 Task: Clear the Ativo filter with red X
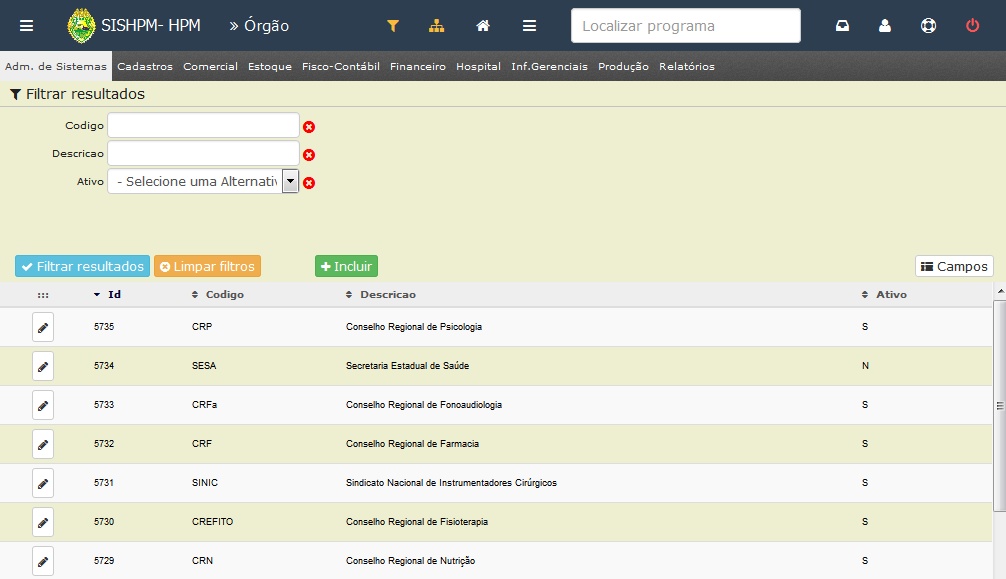(309, 183)
